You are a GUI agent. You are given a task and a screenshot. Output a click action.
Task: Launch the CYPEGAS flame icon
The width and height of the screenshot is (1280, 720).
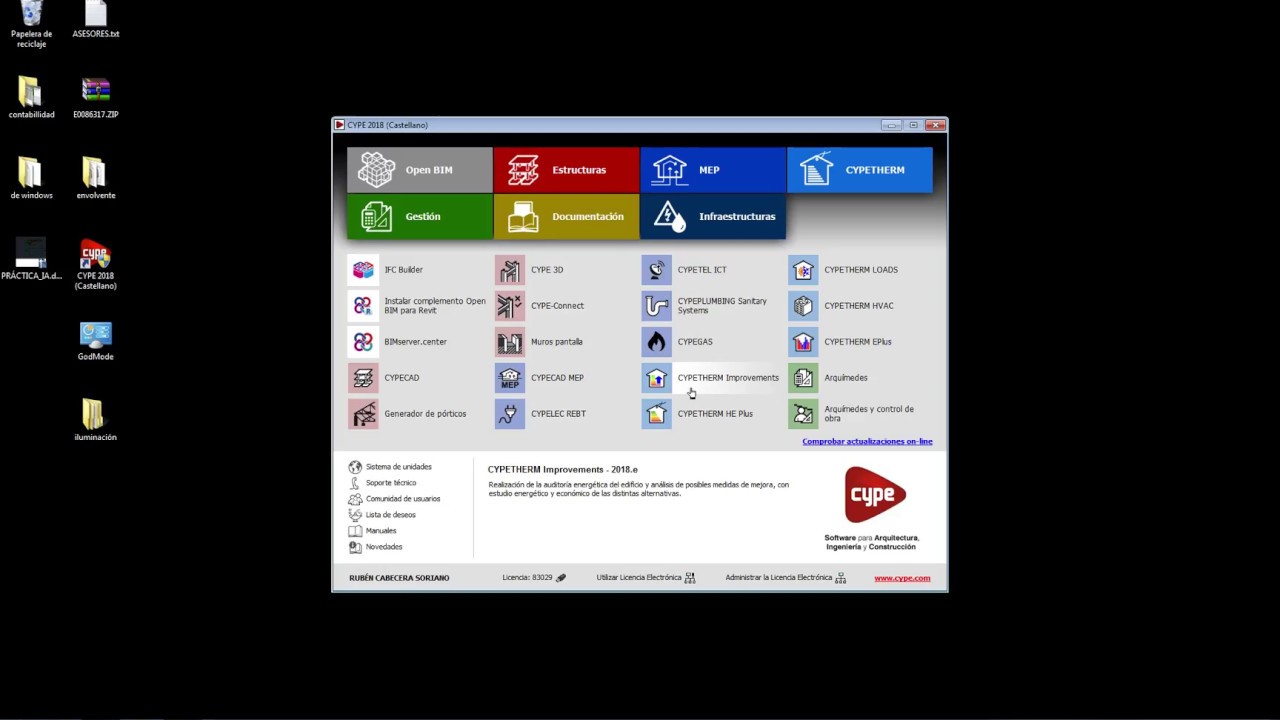pos(657,342)
